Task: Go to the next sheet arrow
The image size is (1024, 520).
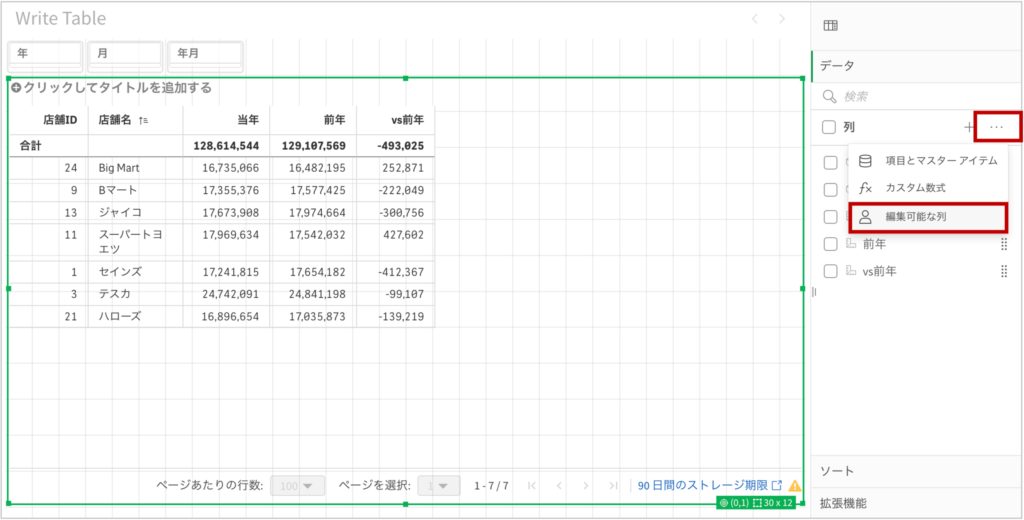Action: tap(783, 19)
